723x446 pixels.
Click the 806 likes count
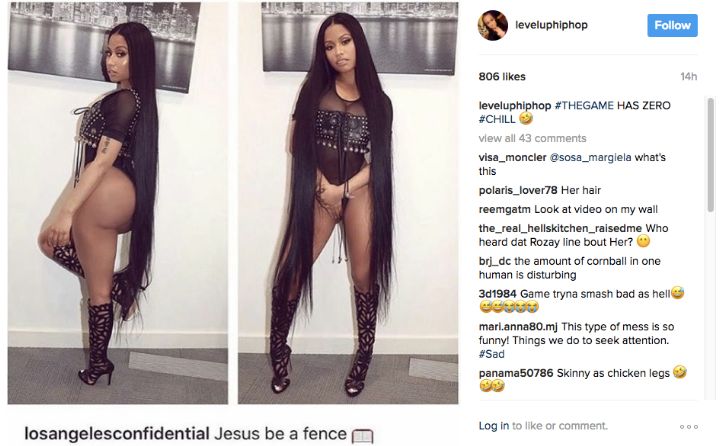(502, 77)
